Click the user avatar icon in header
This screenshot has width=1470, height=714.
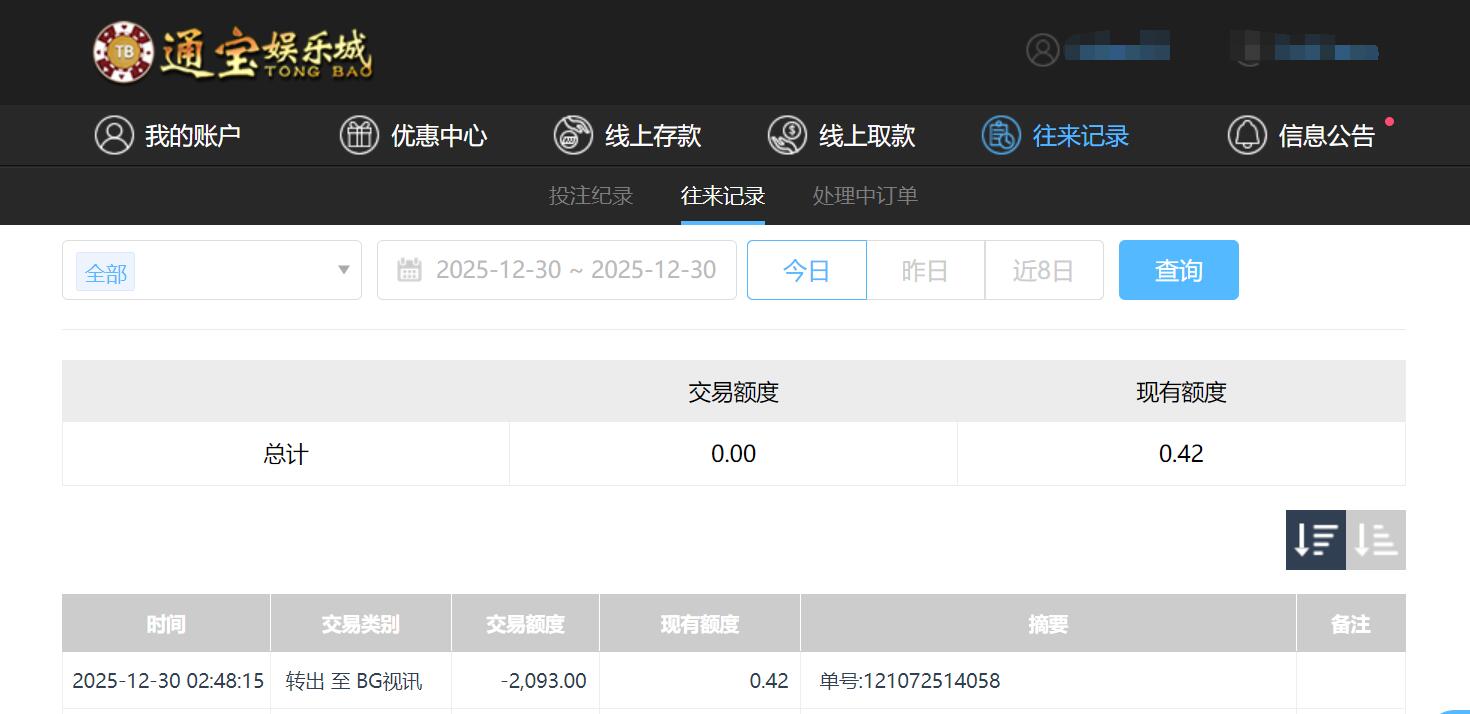pos(1043,50)
